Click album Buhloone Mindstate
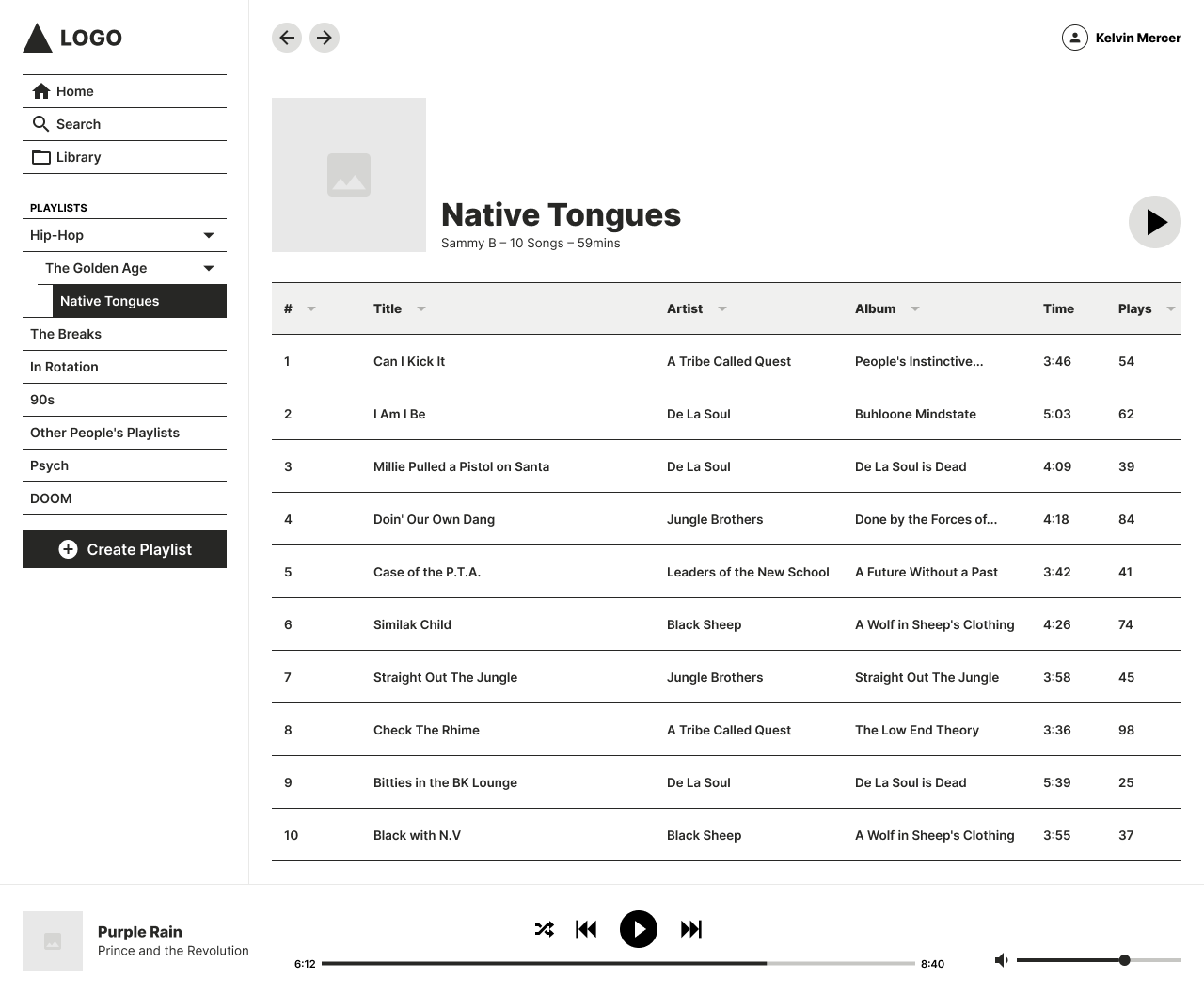The image size is (1204, 994). pos(915,414)
